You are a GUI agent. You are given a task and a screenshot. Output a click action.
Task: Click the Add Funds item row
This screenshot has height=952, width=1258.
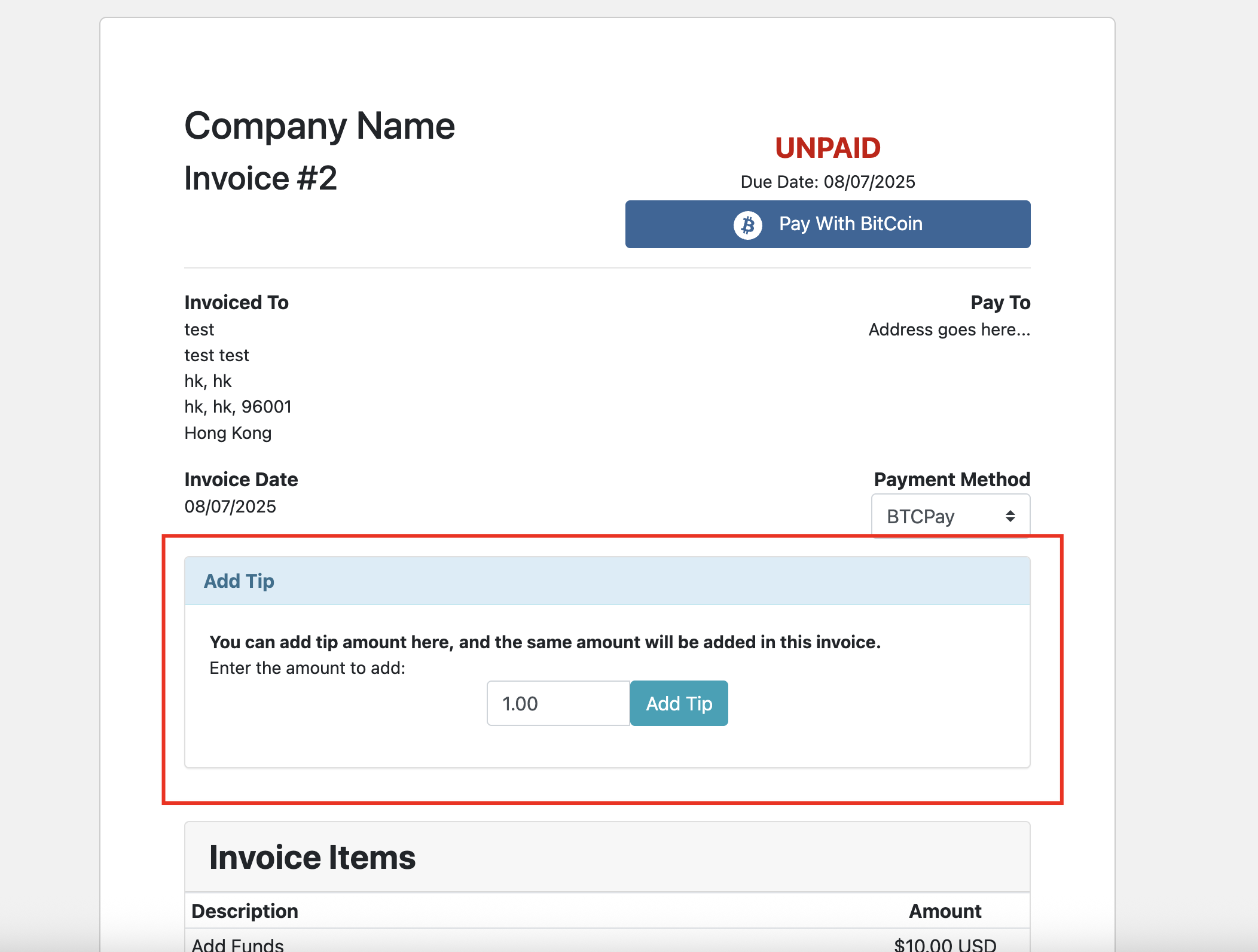[x=238, y=945]
